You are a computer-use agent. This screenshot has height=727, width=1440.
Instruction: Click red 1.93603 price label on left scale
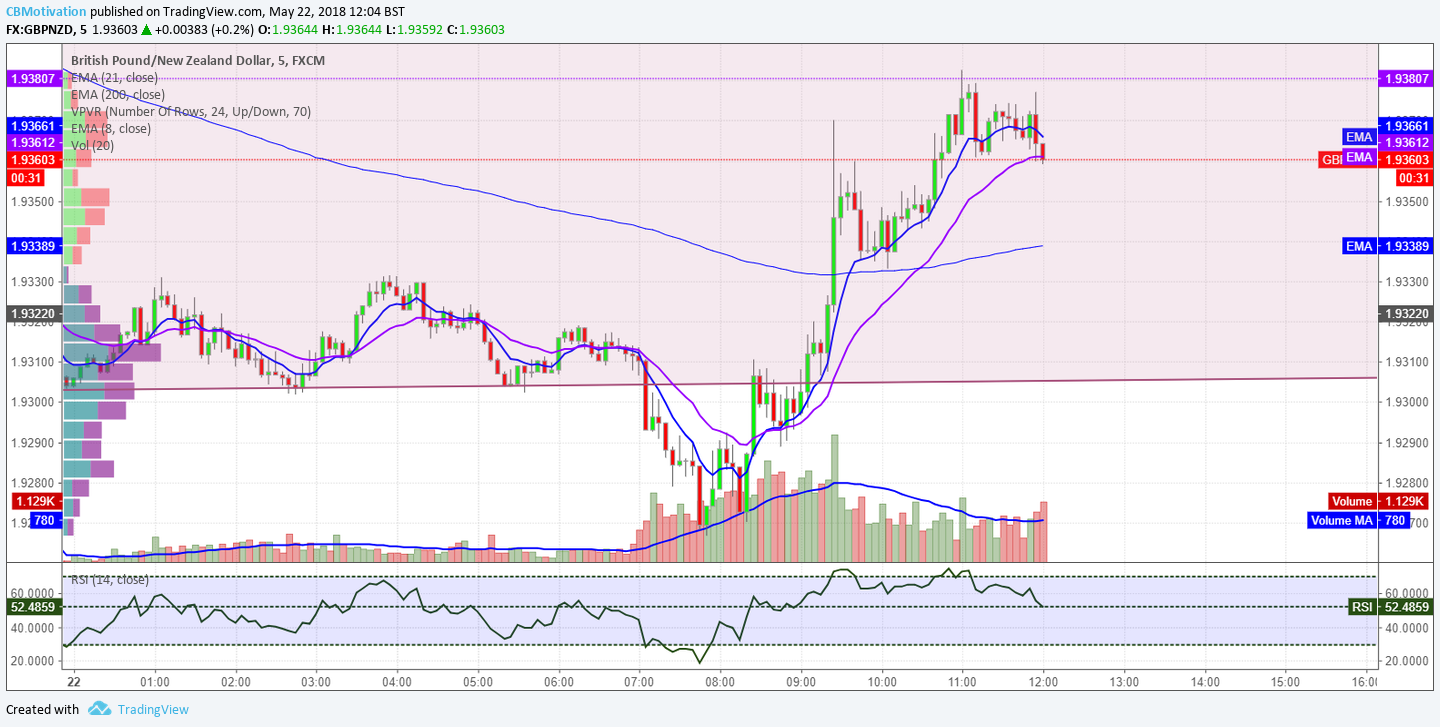(34, 160)
